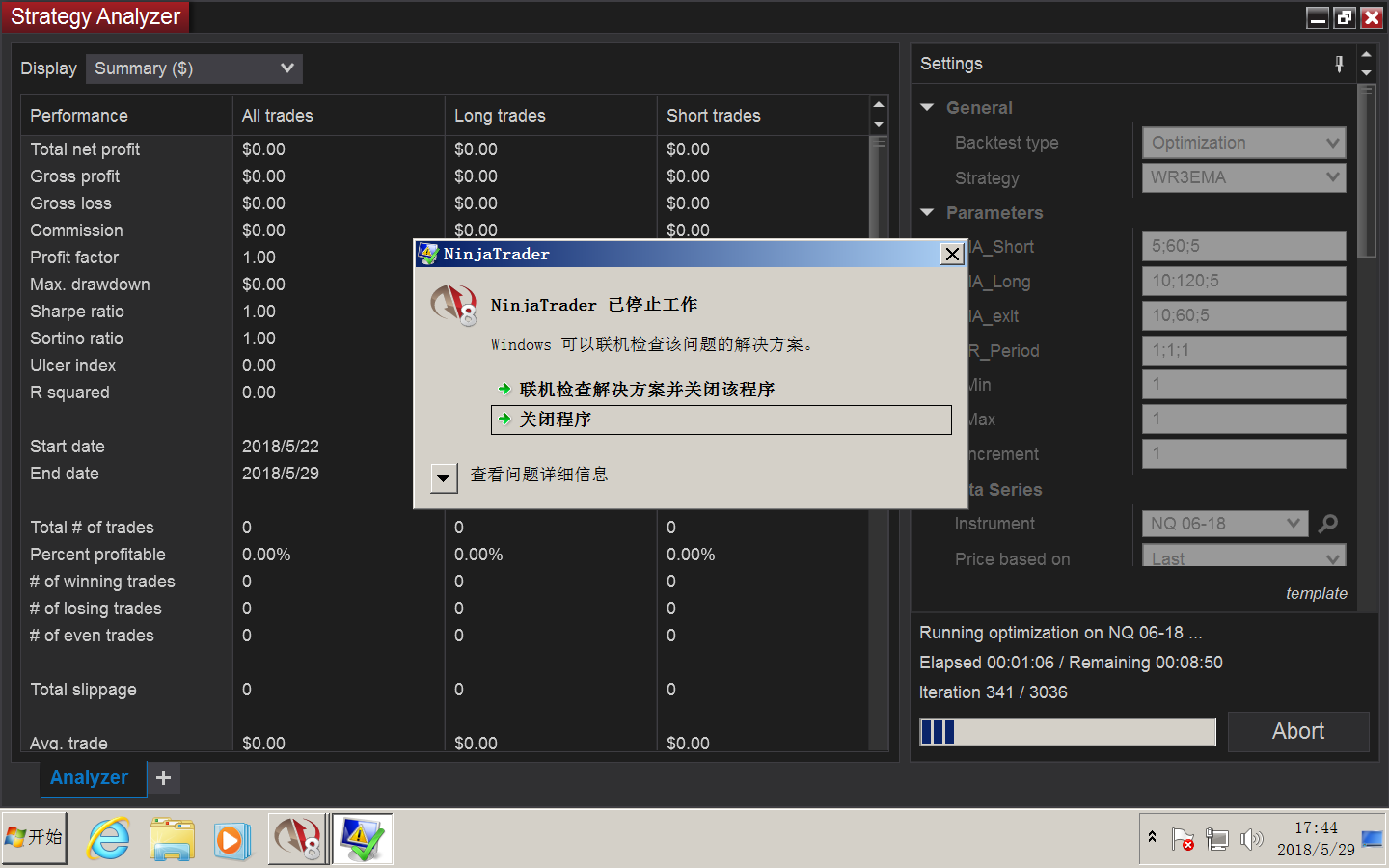Open the Display Summary ($) dropdown
Viewport: 1389px width, 868px height.
pos(194,68)
